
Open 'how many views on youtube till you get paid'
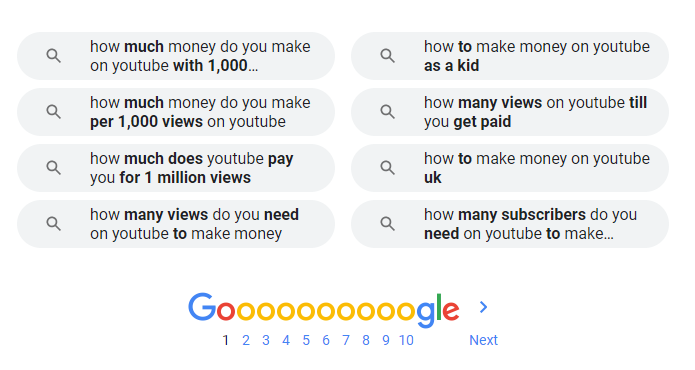click(510, 112)
